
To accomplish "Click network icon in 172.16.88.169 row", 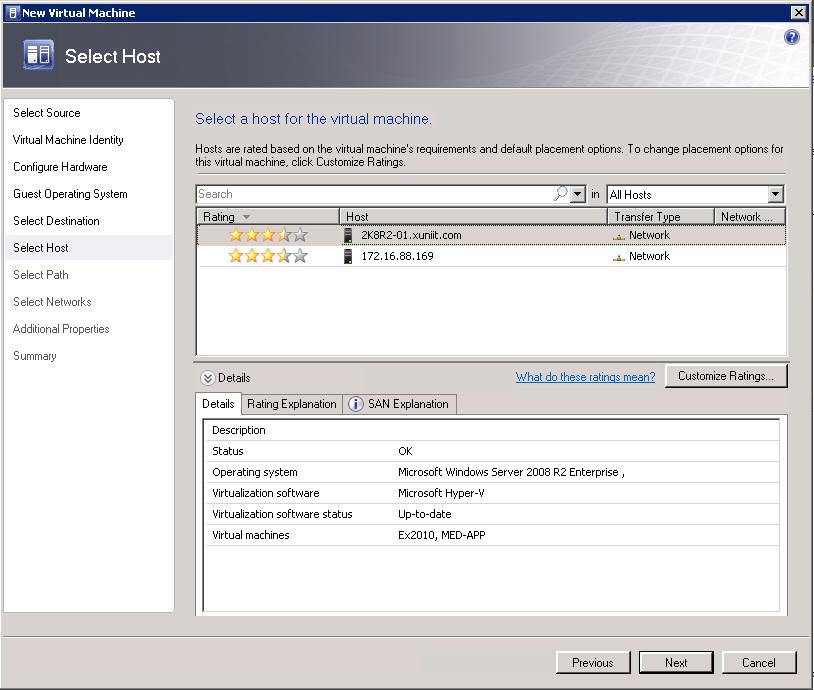I will pos(618,257).
